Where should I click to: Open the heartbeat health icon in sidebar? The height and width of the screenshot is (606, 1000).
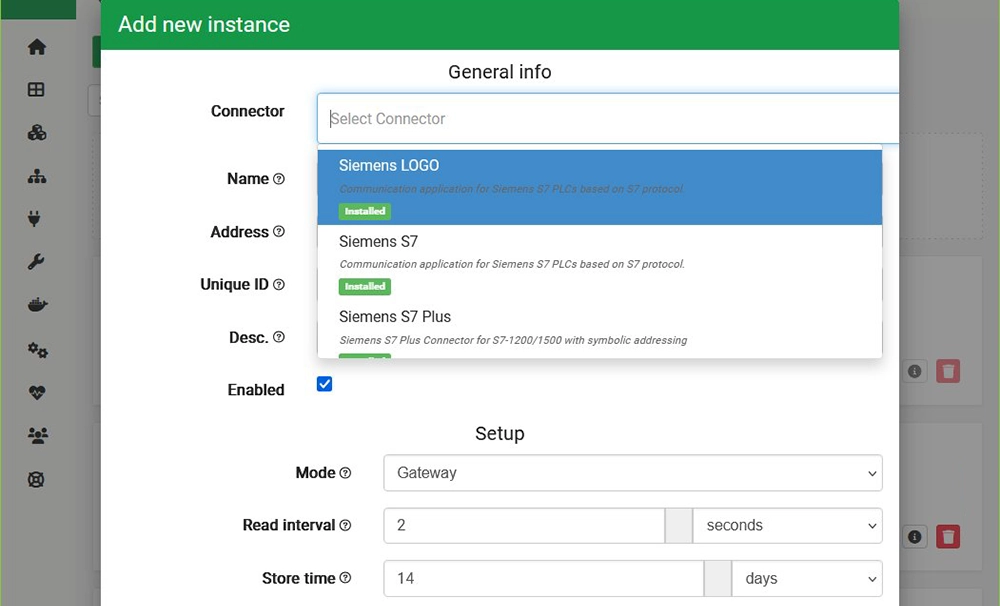[x=37, y=392]
